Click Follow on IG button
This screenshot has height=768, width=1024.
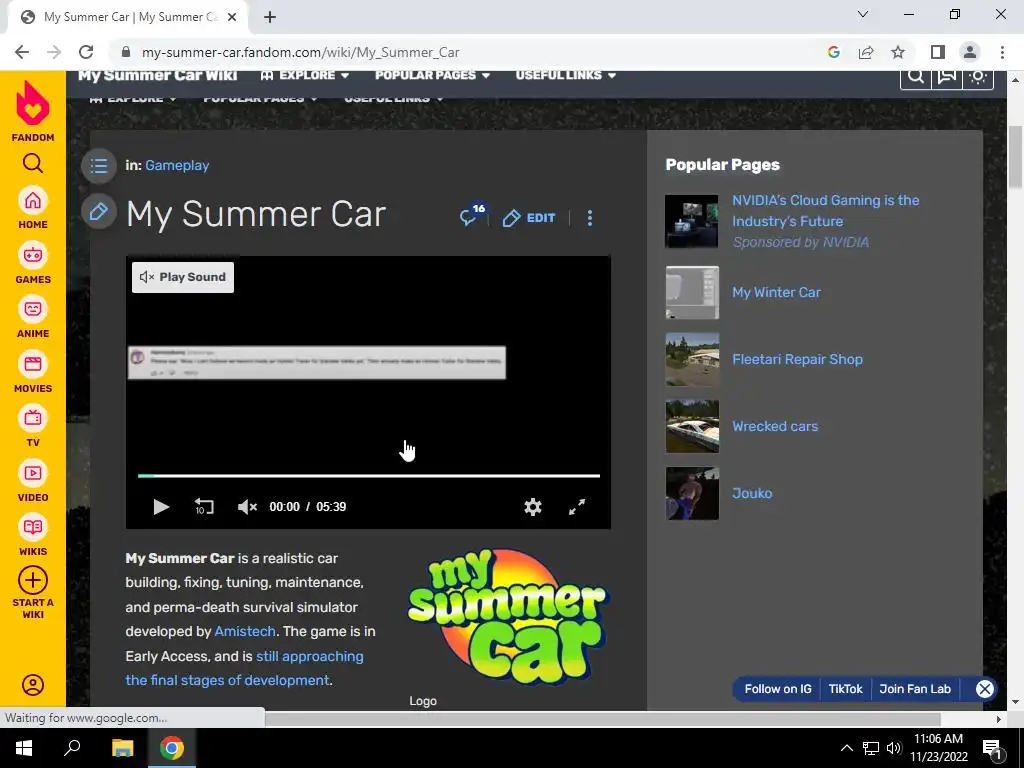click(x=778, y=689)
